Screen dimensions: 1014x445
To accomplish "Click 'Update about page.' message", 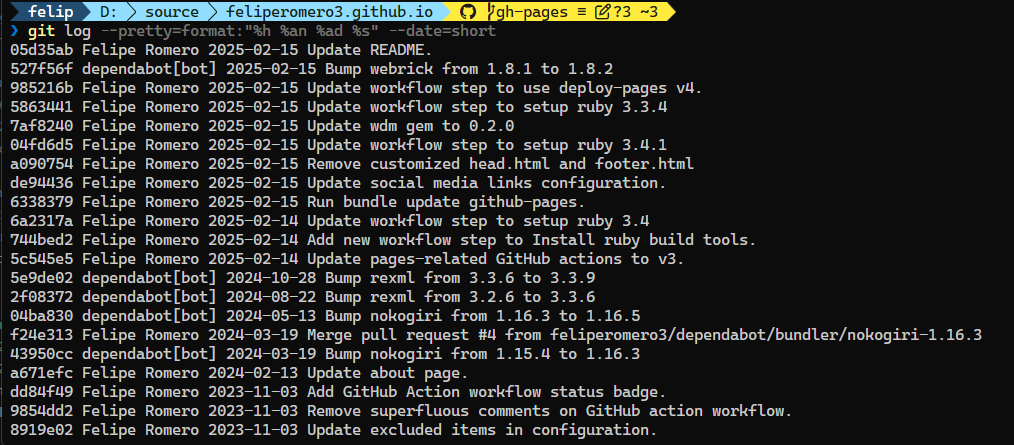I will [387, 373].
